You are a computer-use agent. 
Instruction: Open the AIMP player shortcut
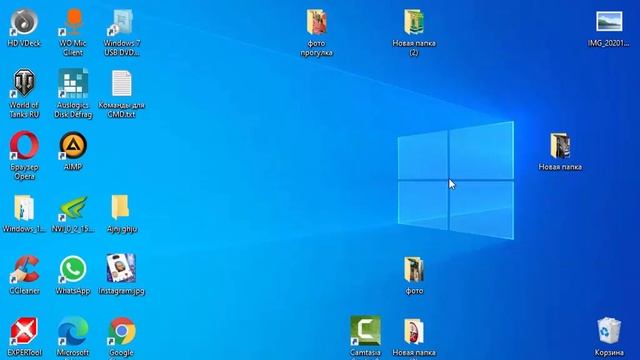[x=73, y=146]
